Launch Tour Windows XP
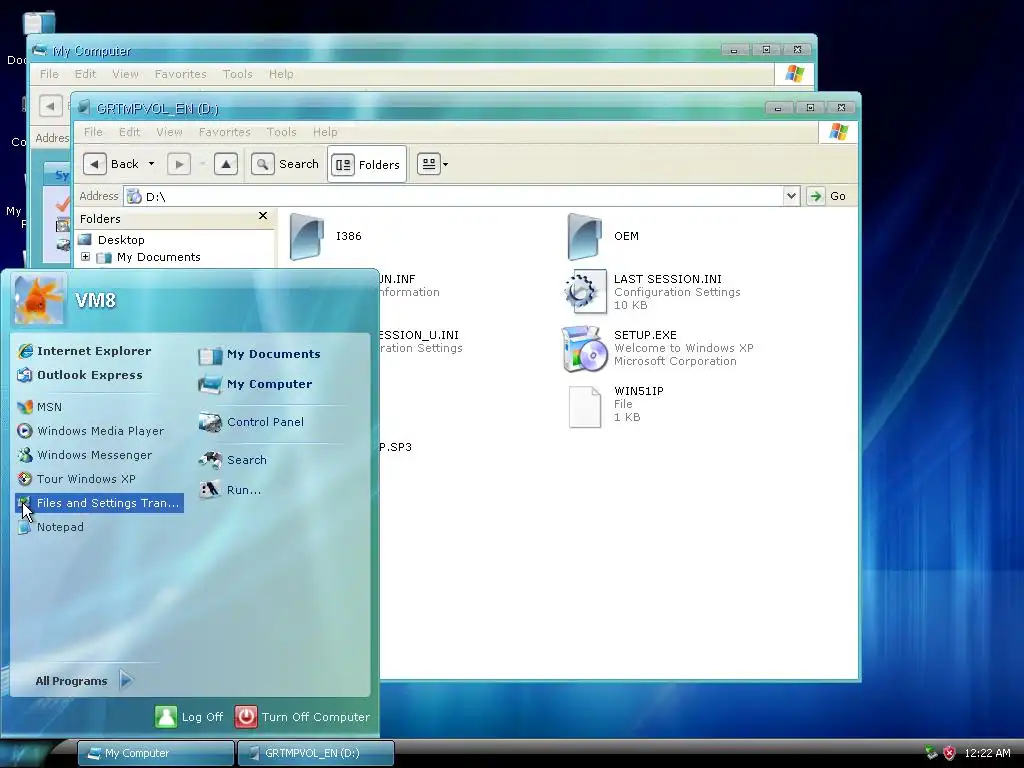 (x=77, y=479)
